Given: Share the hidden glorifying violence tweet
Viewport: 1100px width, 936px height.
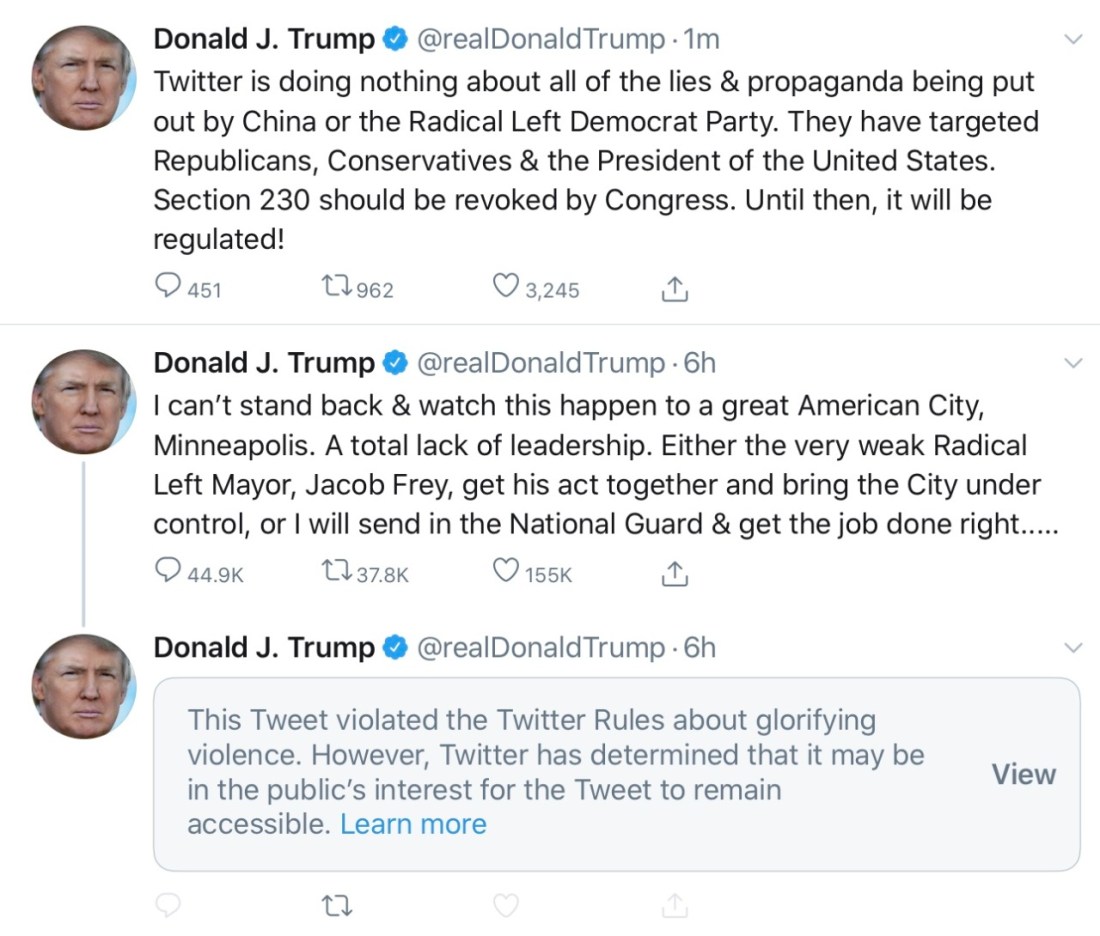Looking at the screenshot, I should click(x=675, y=906).
